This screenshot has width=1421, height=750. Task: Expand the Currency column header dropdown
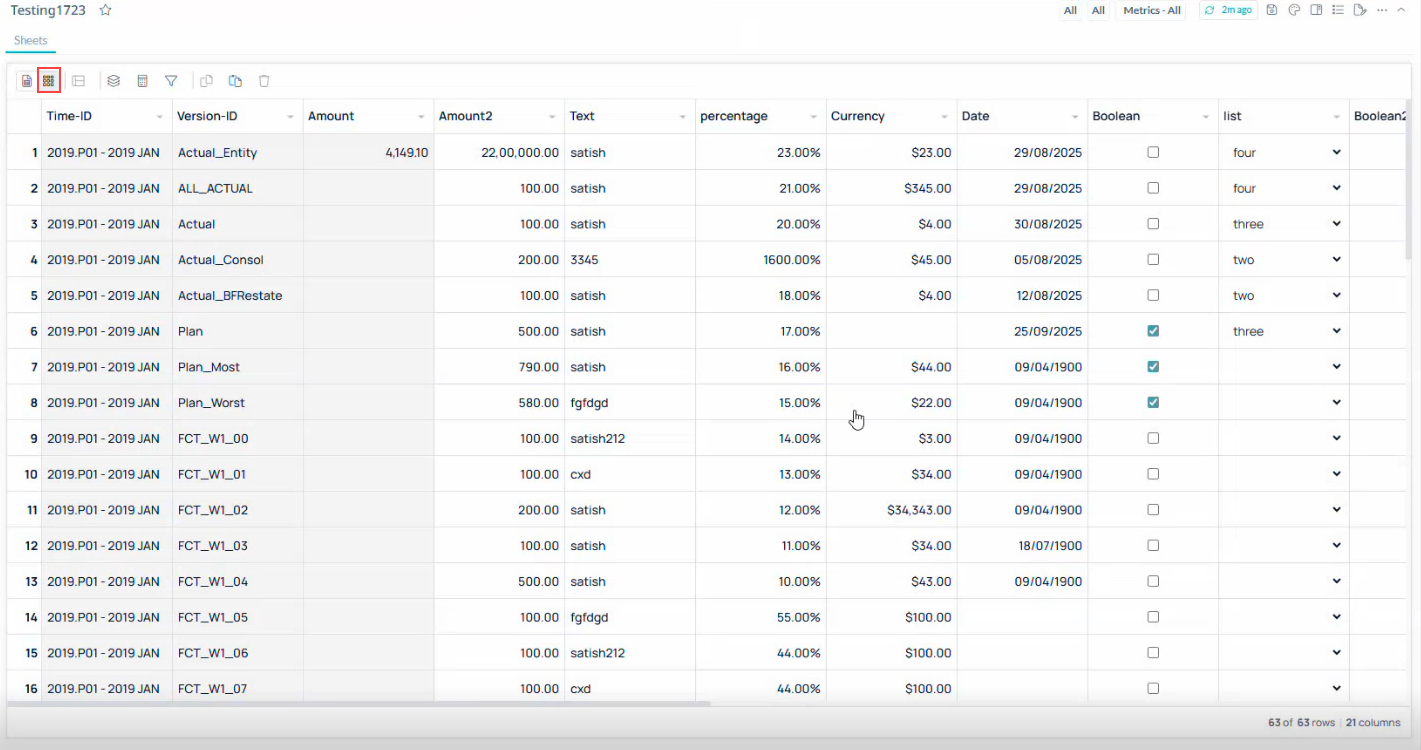pos(943,116)
